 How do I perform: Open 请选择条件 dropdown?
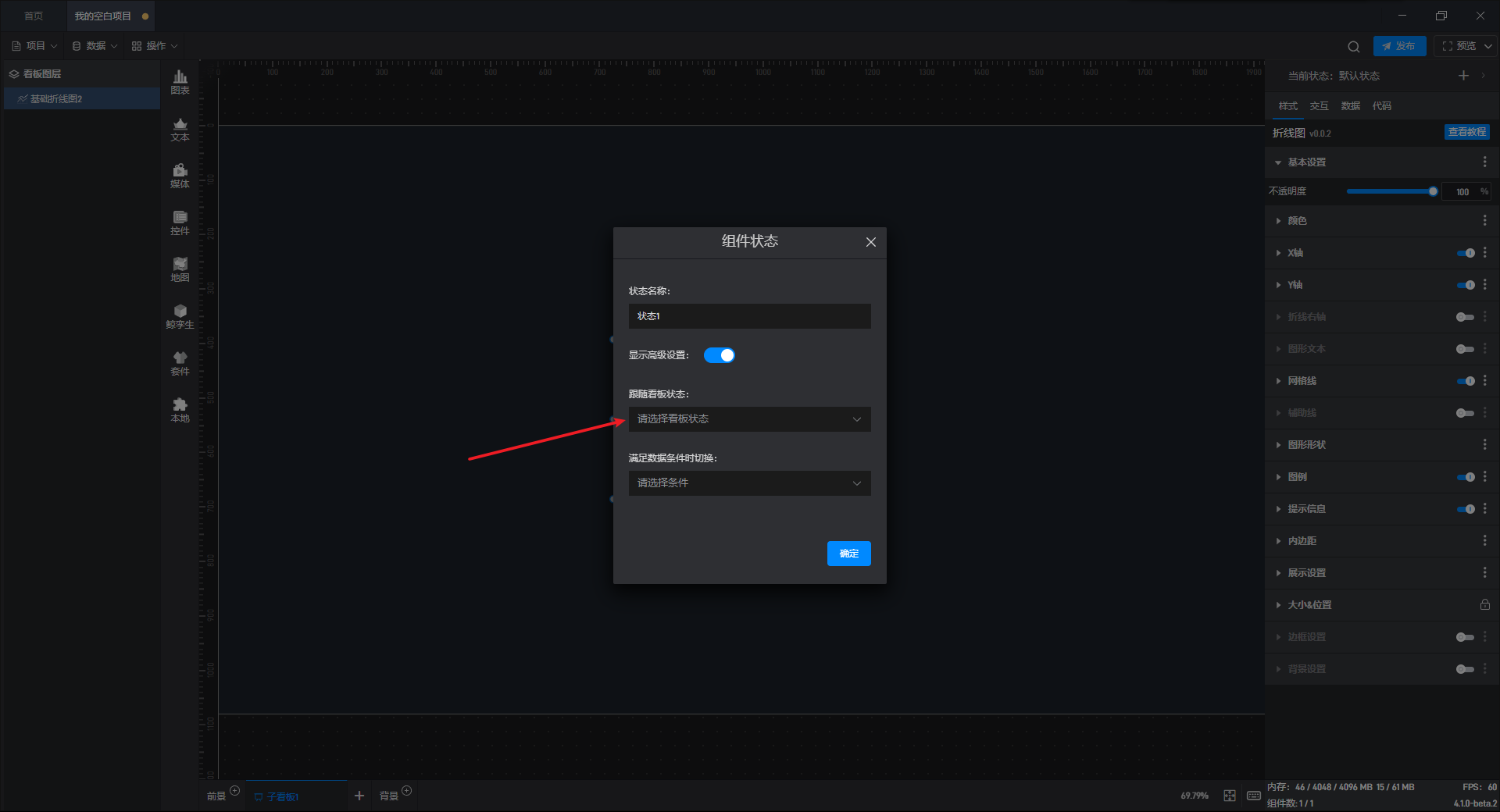(x=750, y=483)
